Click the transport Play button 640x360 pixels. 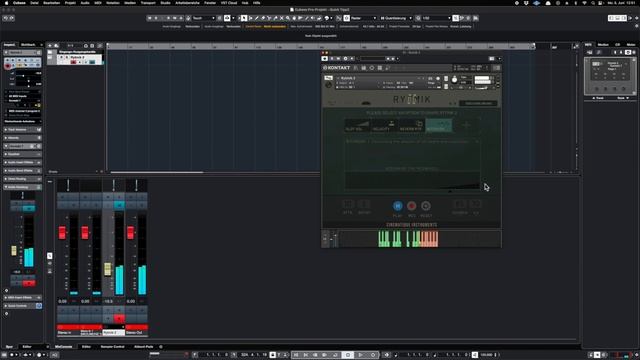click(x=360, y=355)
